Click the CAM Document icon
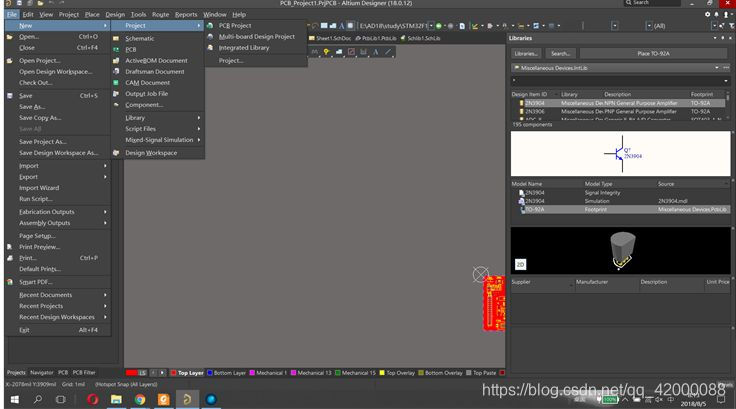The width and height of the screenshot is (736, 409). [x=116, y=82]
